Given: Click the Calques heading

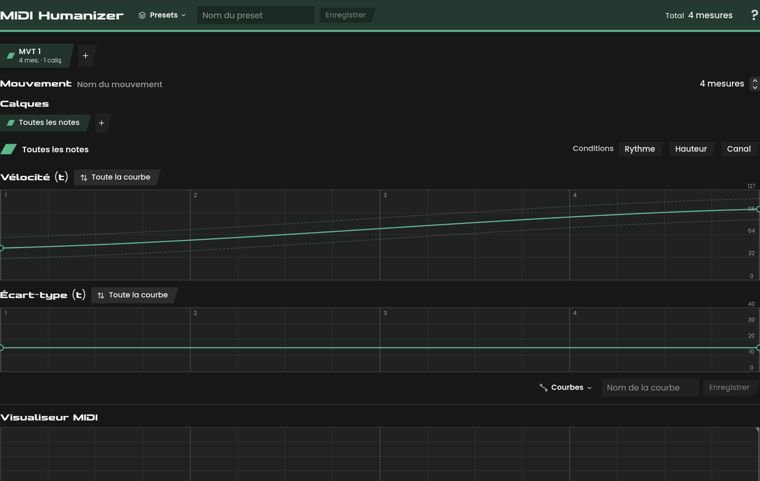Looking at the screenshot, I should tap(24, 104).
